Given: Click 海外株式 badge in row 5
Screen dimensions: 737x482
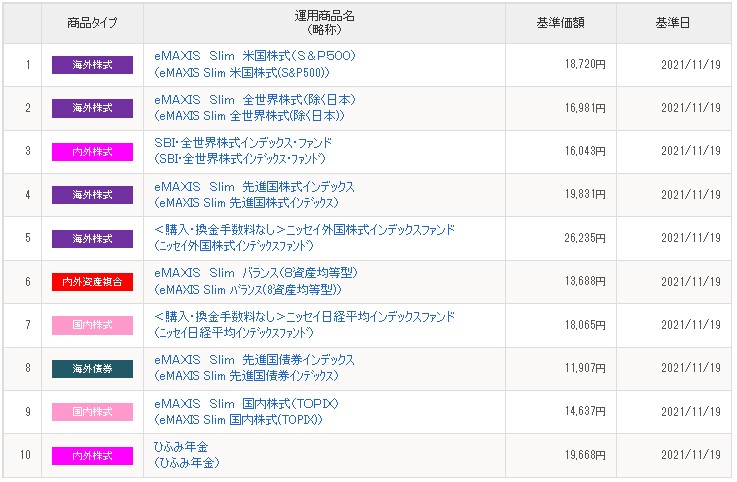Looking at the screenshot, I should pos(92,239).
